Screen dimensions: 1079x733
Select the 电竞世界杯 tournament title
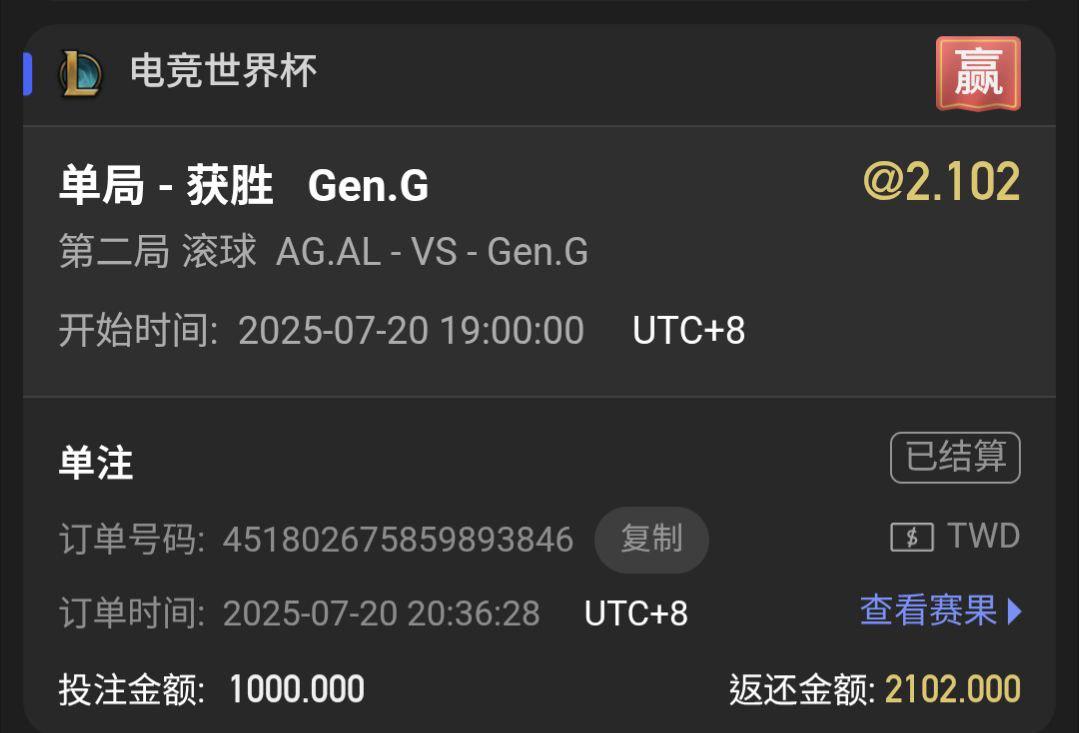[224, 71]
